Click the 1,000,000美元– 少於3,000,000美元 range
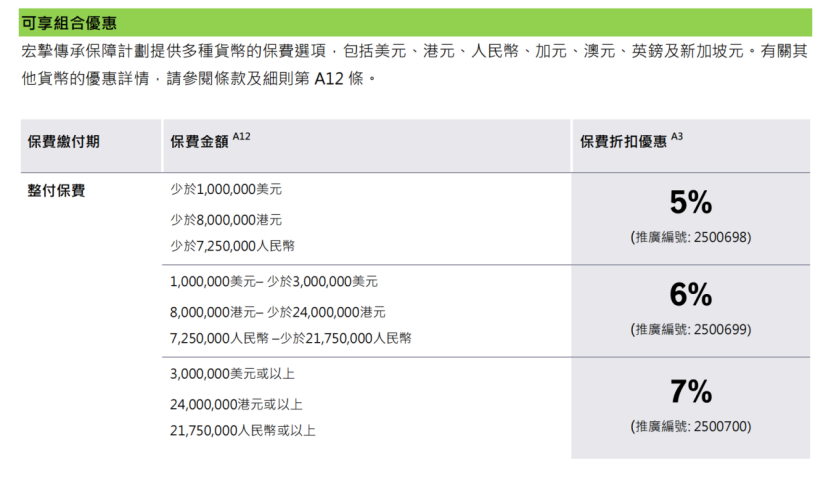Screen dimensions: 831x477 pos(274,282)
